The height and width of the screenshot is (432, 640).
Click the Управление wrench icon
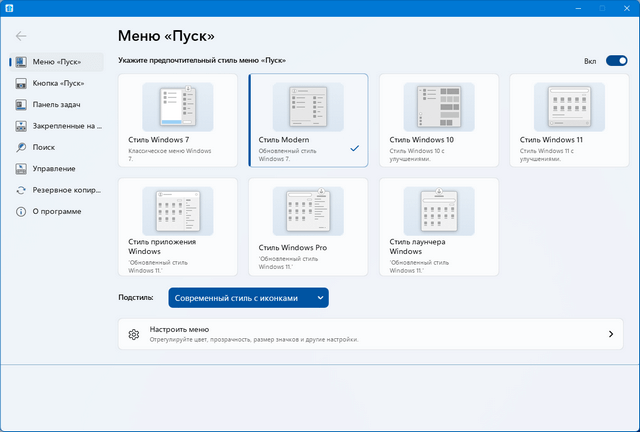pos(21,169)
